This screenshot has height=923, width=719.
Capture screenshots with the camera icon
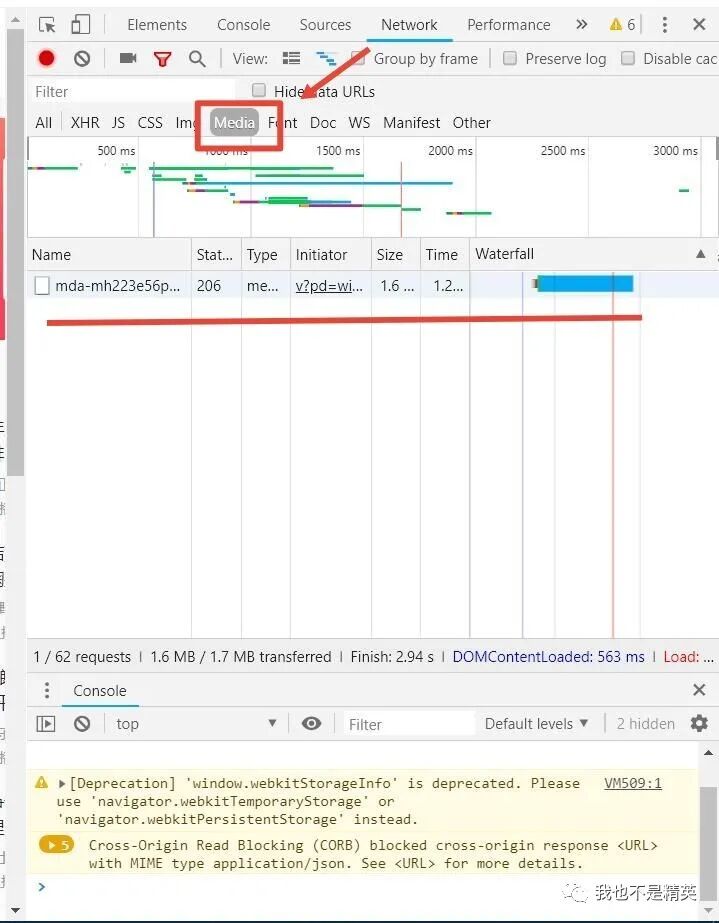pos(128,58)
